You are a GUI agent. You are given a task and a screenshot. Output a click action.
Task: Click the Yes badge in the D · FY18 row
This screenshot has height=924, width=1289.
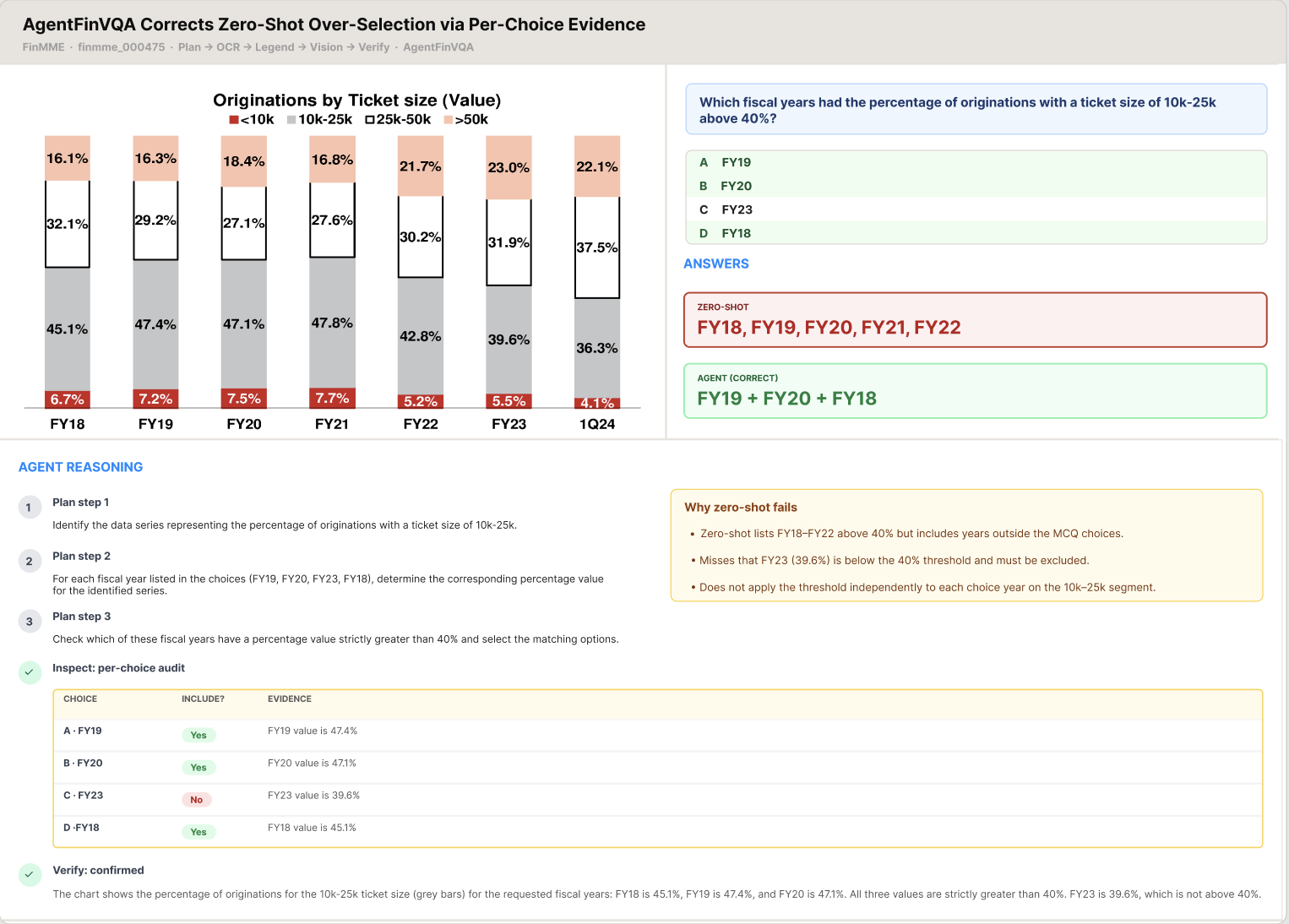[199, 832]
